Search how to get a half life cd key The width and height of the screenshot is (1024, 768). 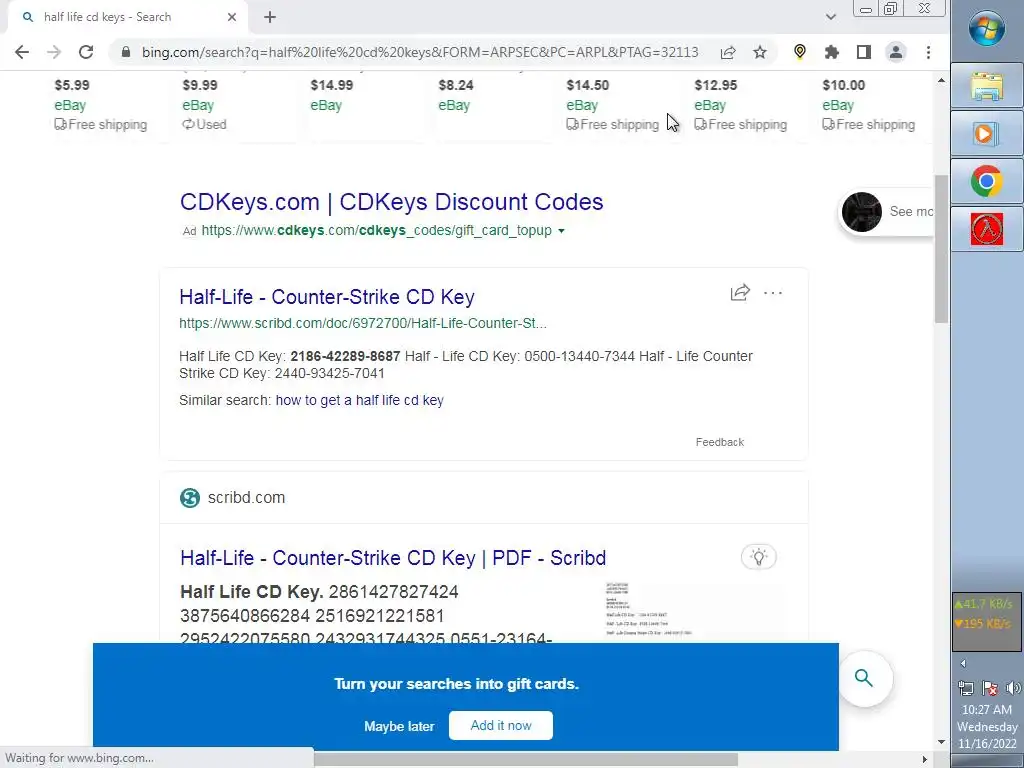click(359, 400)
